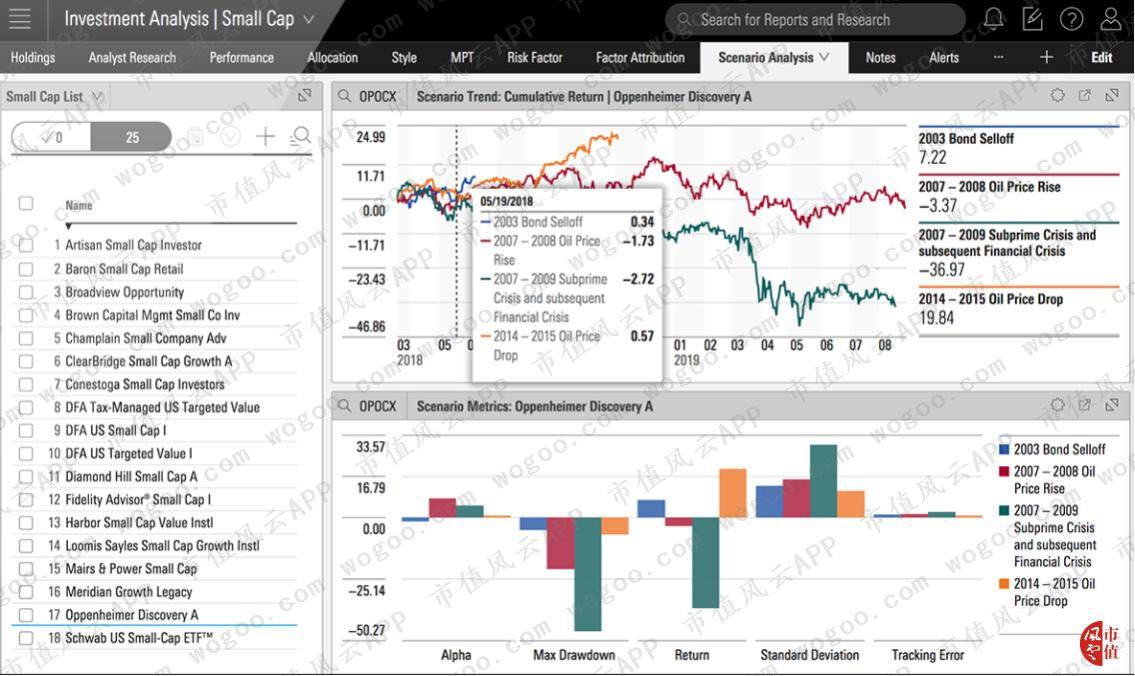Image resolution: width=1135 pixels, height=676 pixels.
Task: Switch to the Risk Factor tab
Action: coord(534,57)
